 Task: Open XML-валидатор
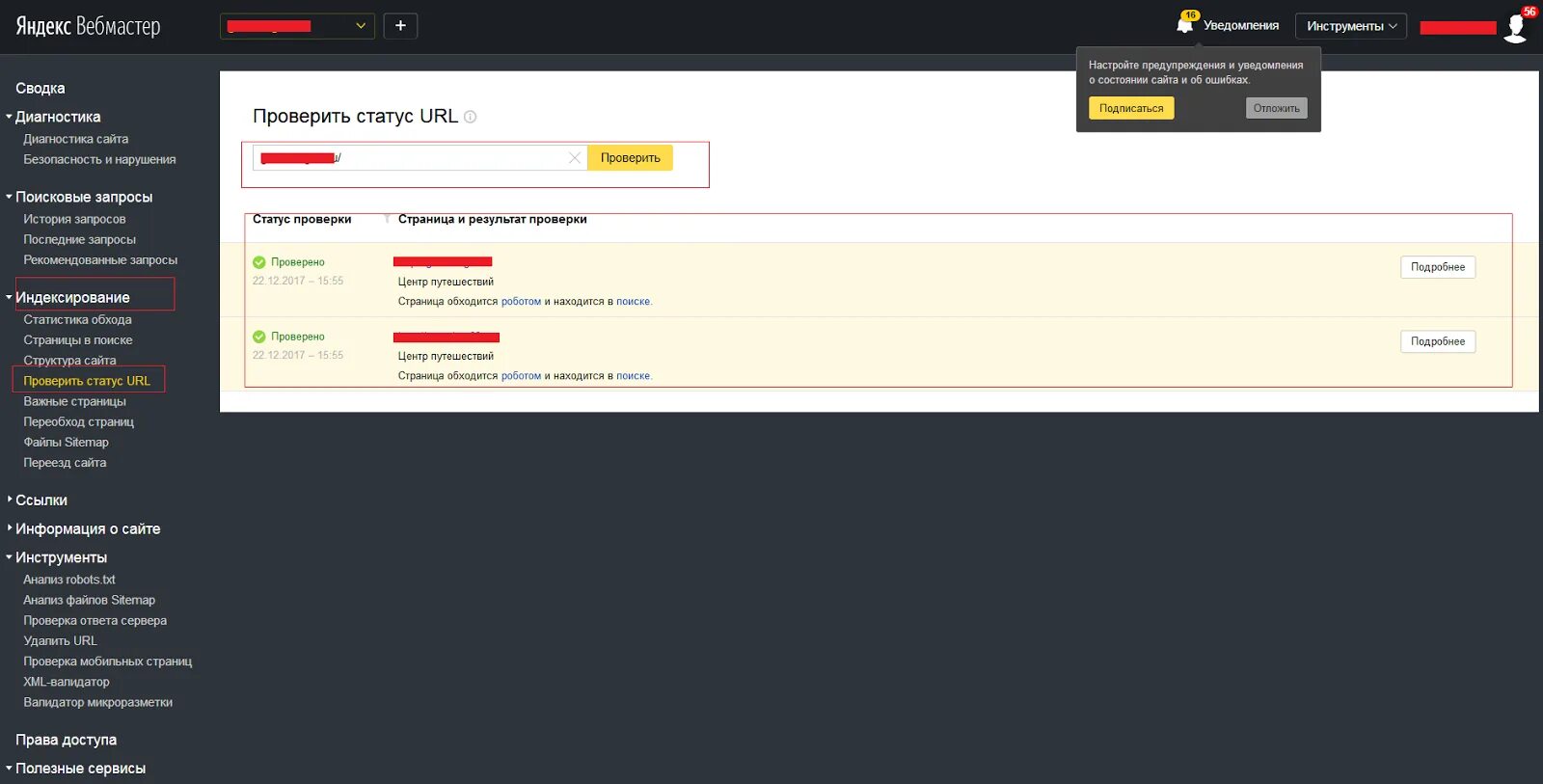67,682
